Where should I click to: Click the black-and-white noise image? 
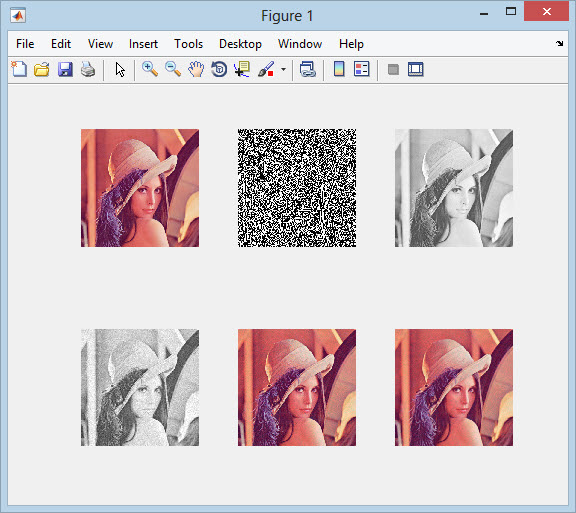pos(297,188)
